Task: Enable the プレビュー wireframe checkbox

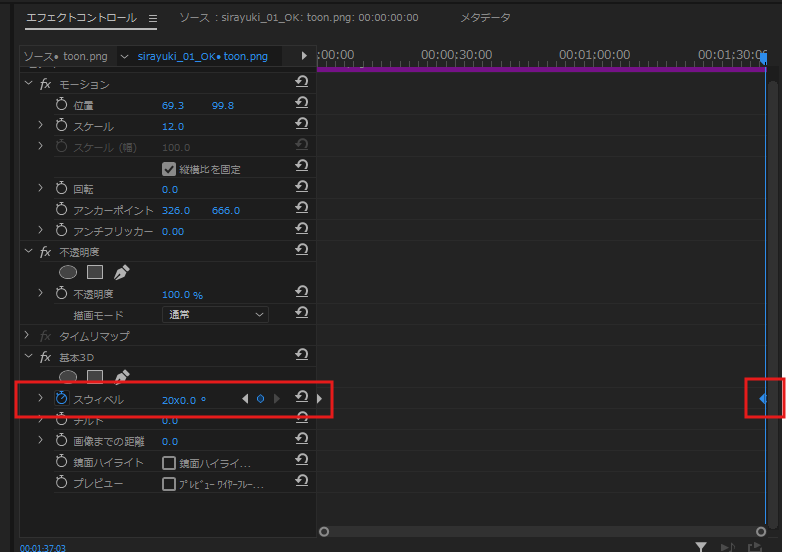Action: pyautogui.click(x=169, y=484)
